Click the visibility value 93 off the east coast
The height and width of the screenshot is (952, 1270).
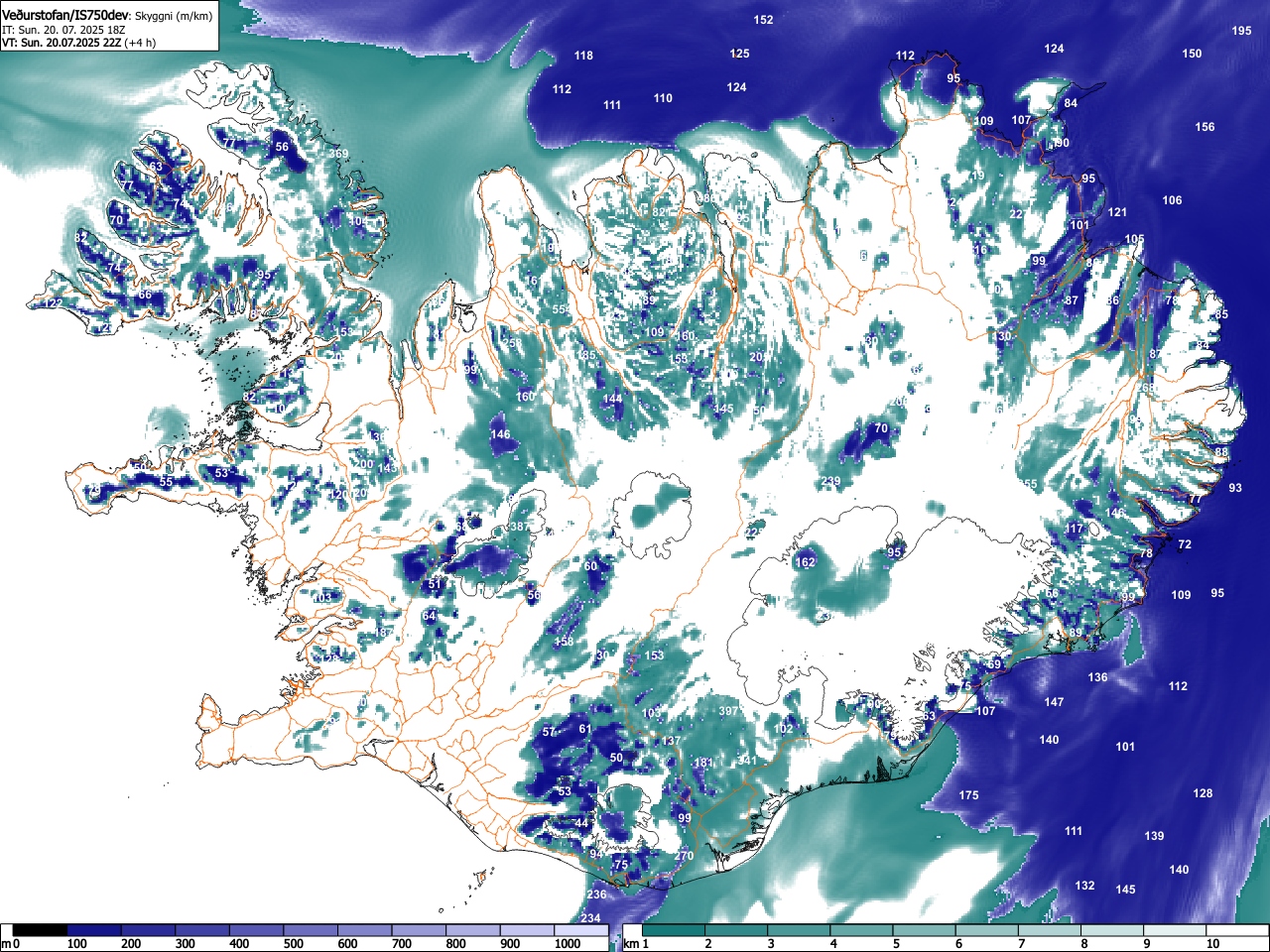coord(1235,488)
